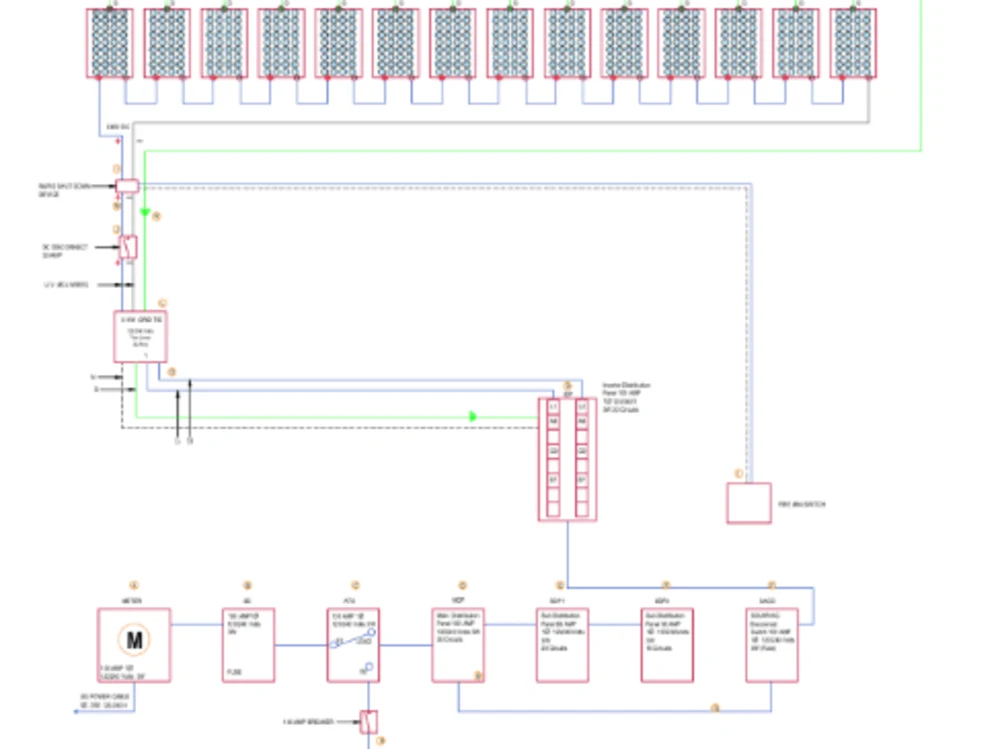
Task: Click the MDP Main Distribution Panel block
Action: pyautogui.click(x=458, y=640)
